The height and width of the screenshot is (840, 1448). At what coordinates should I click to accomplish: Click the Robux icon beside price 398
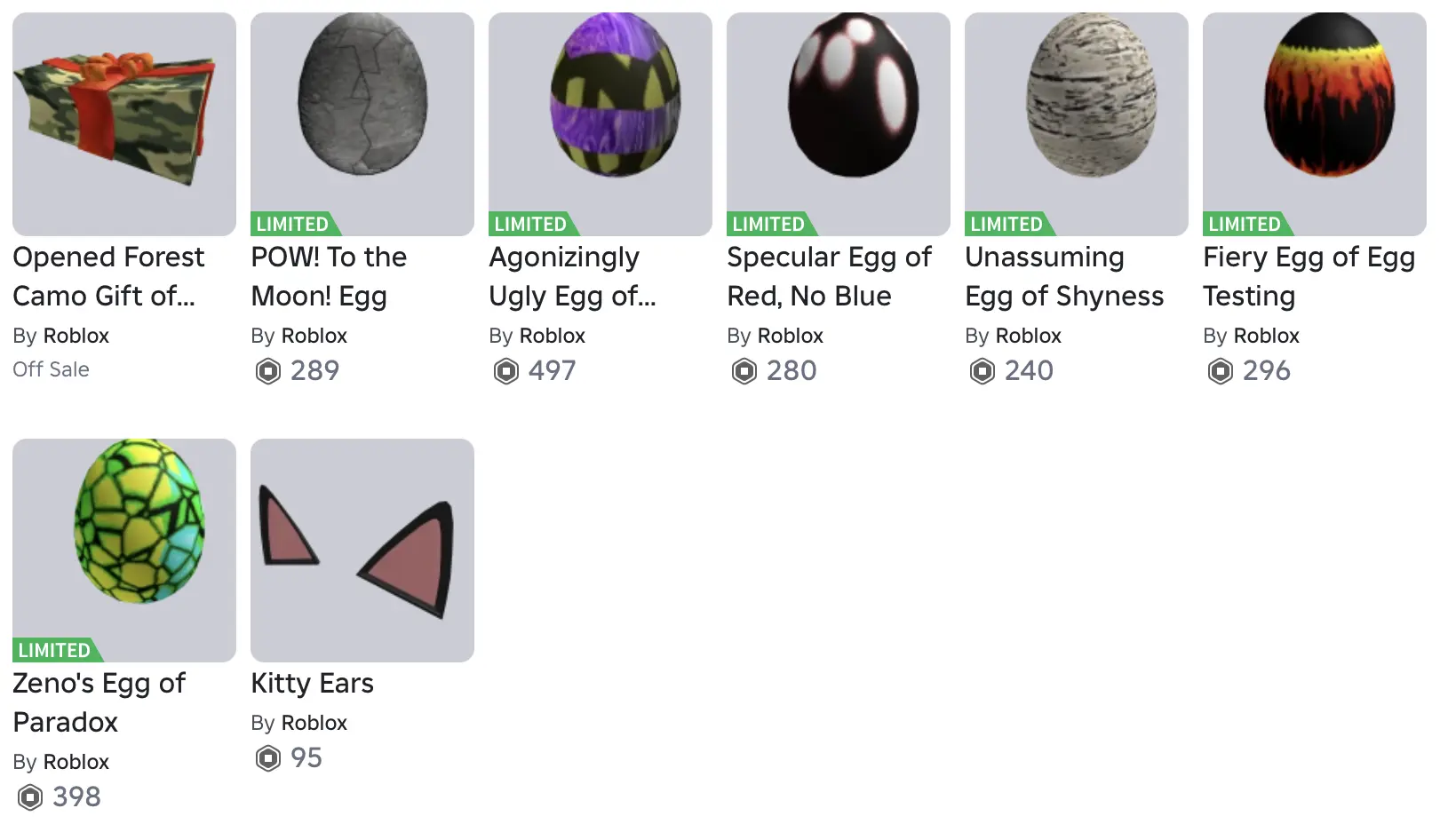pos(29,796)
